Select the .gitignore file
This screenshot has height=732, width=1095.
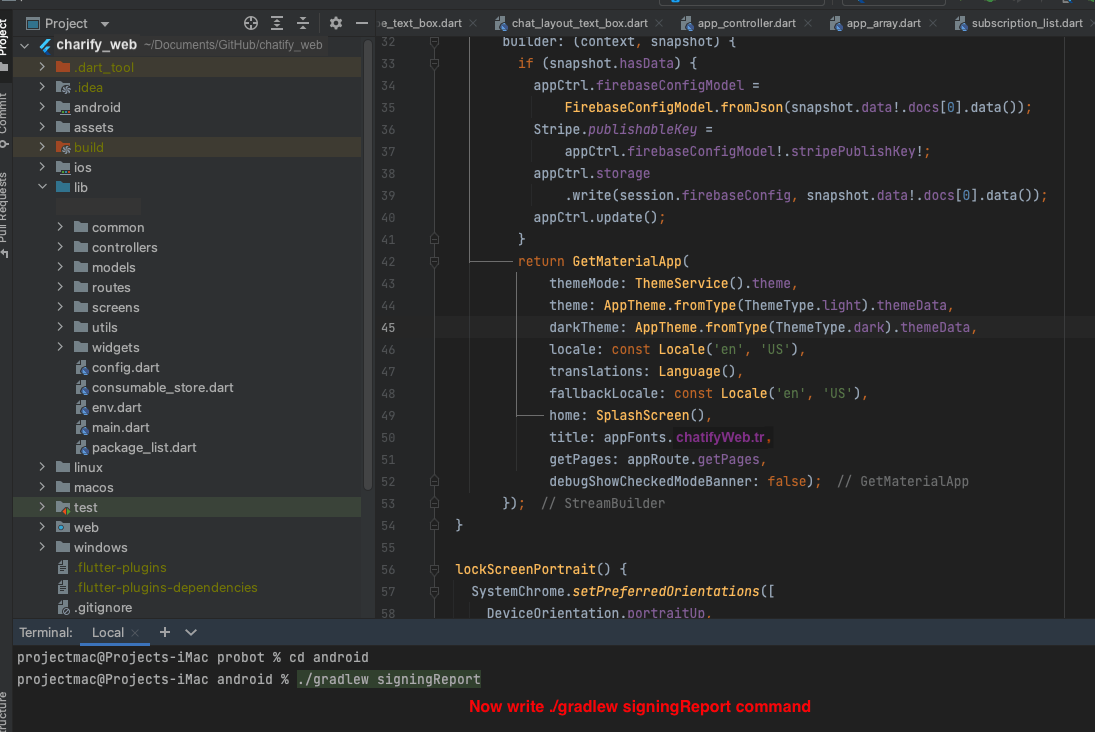(x=102, y=607)
